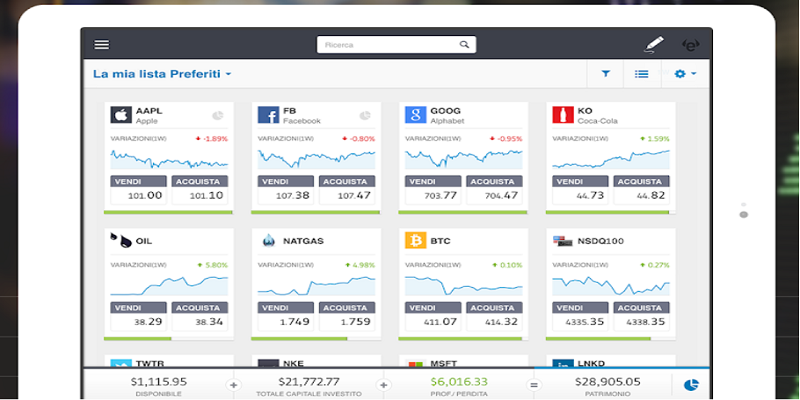Click the OIL drops icon

[x=121, y=241]
